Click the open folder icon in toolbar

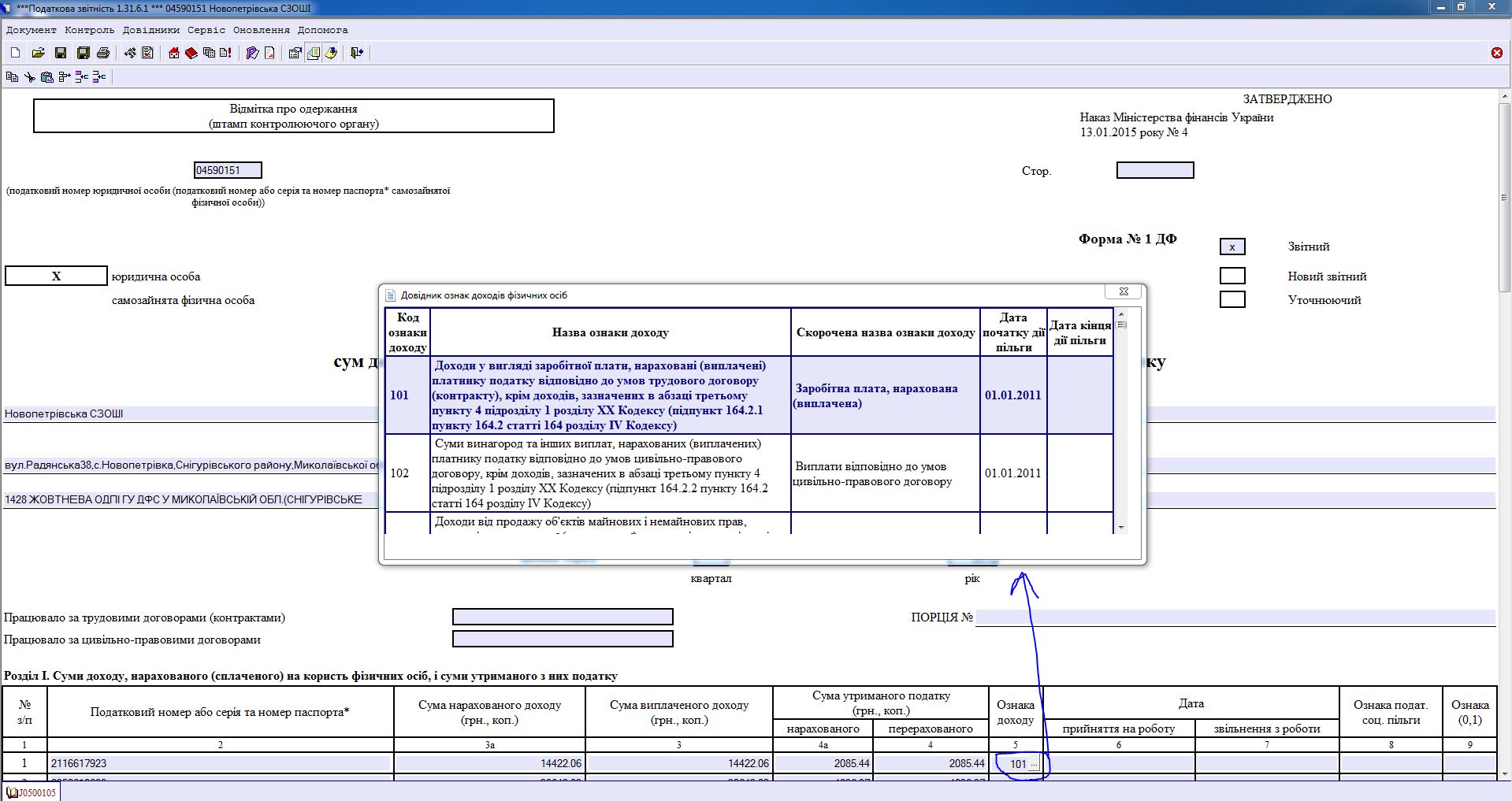pyautogui.click(x=37, y=53)
